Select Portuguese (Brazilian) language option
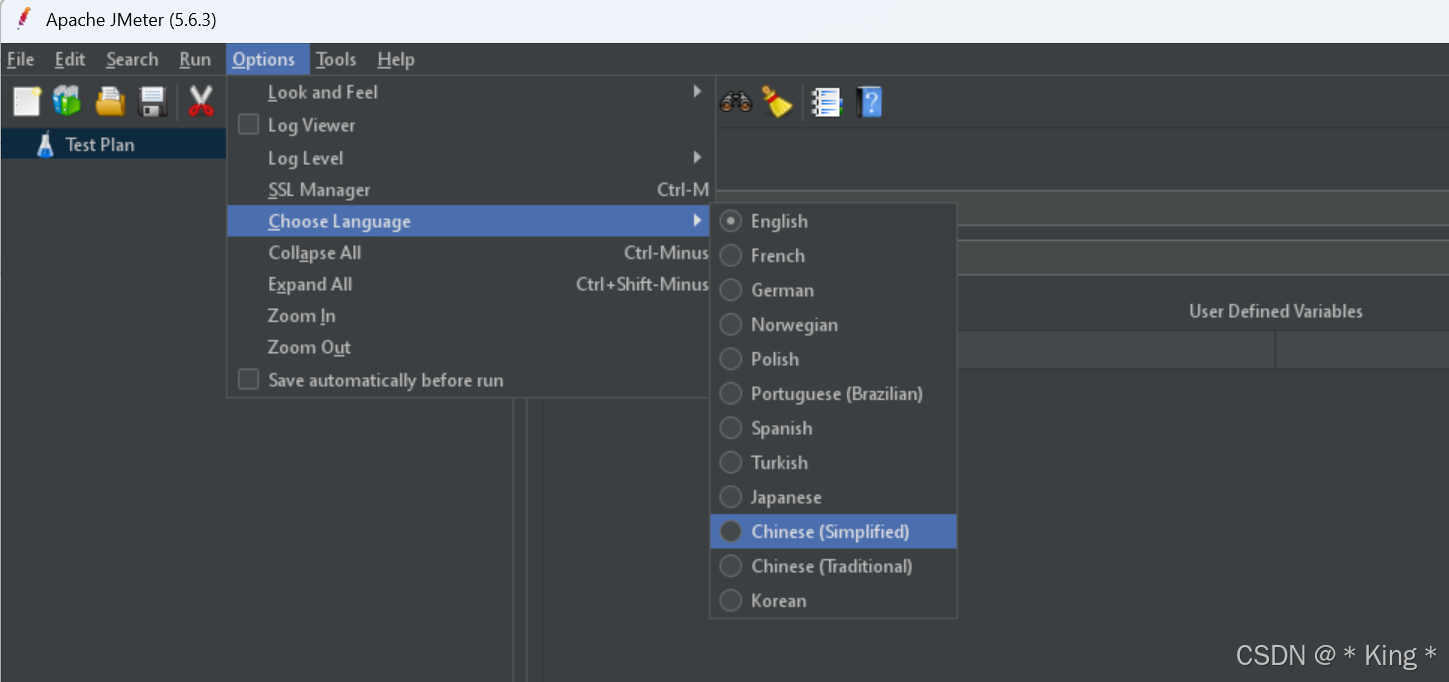1449x682 pixels. tap(833, 394)
